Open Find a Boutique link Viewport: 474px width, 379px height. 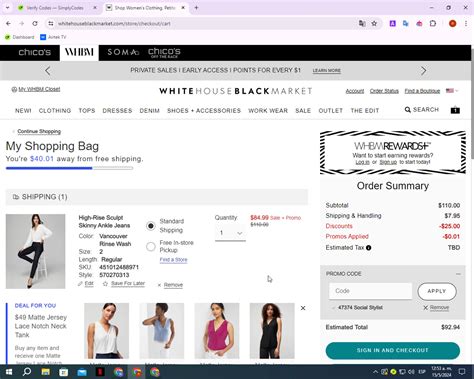422,91
